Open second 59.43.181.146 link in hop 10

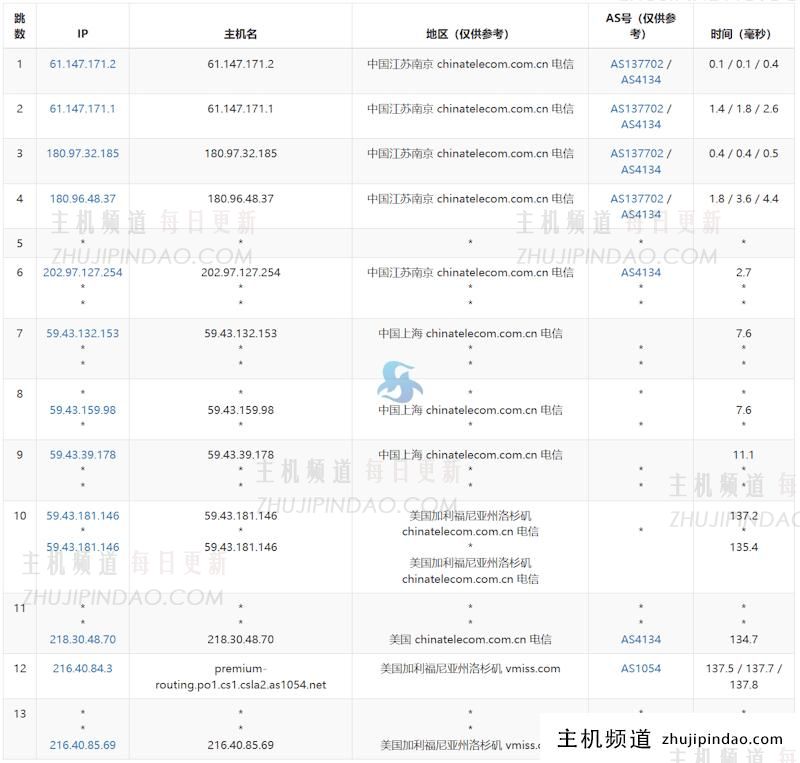point(83,547)
